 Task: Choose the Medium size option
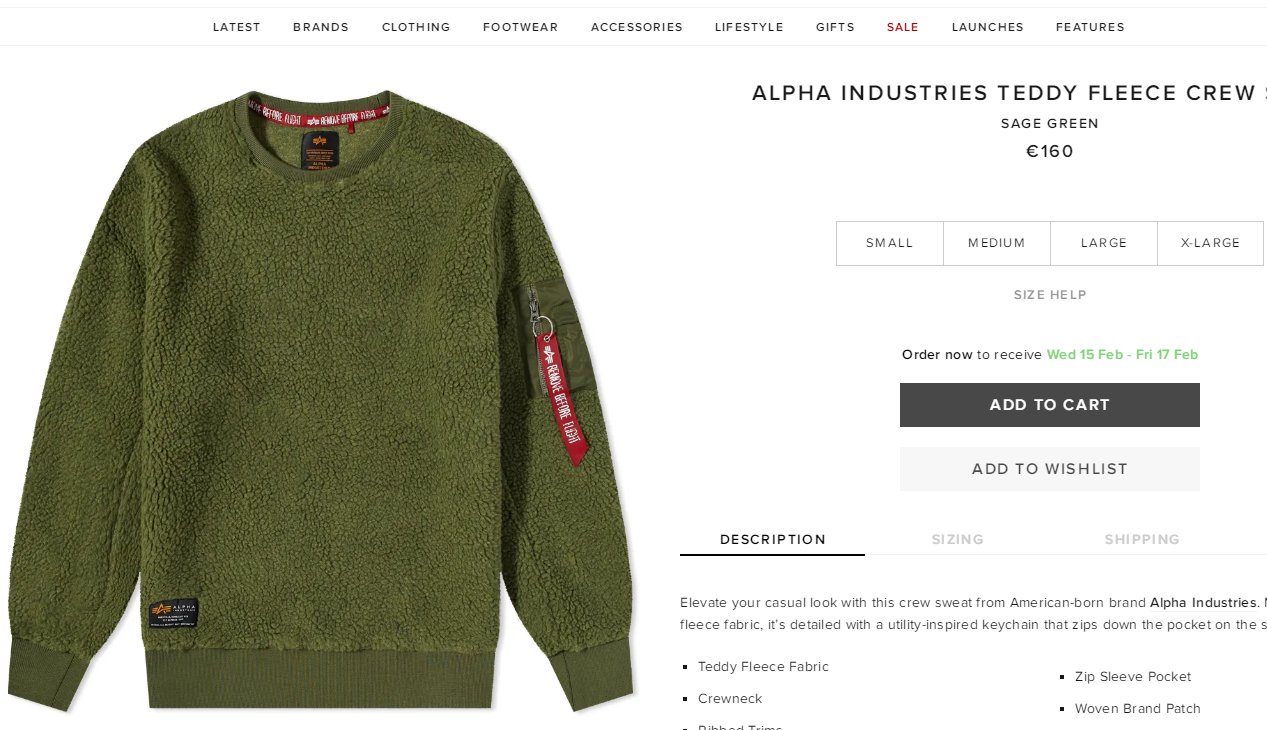(997, 243)
